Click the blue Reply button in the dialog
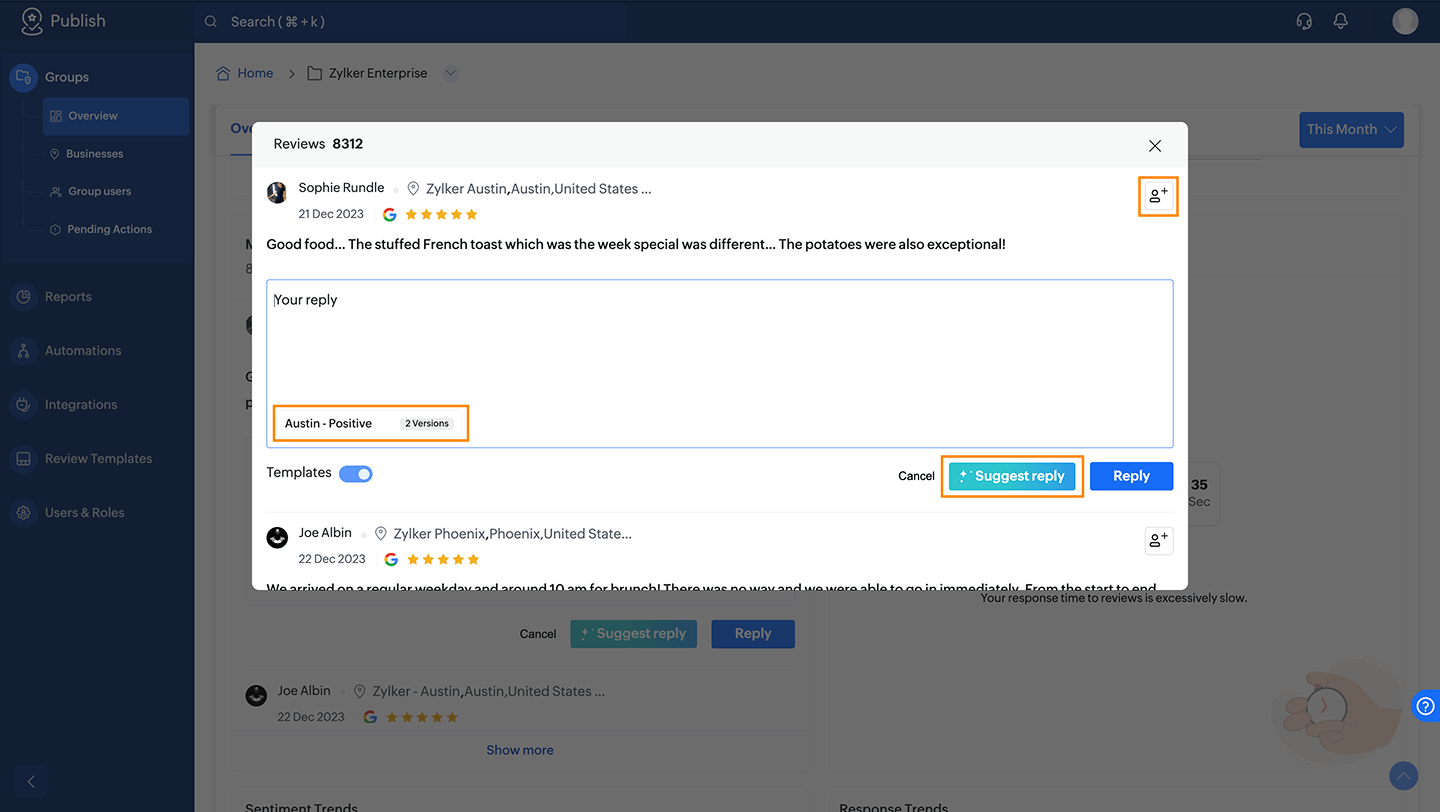1440x812 pixels. tap(1131, 476)
